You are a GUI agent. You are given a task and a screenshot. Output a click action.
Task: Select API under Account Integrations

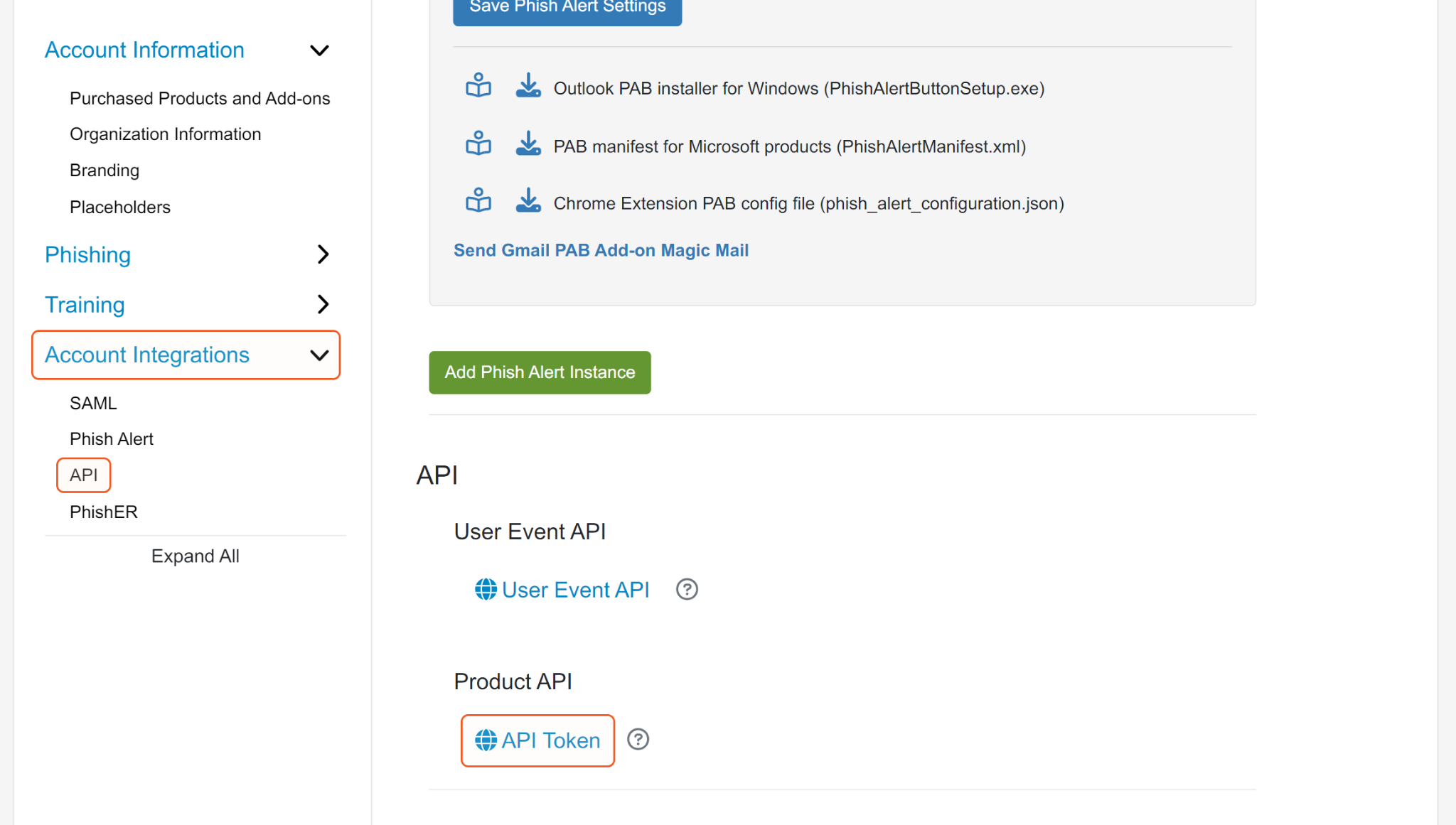[x=84, y=475]
